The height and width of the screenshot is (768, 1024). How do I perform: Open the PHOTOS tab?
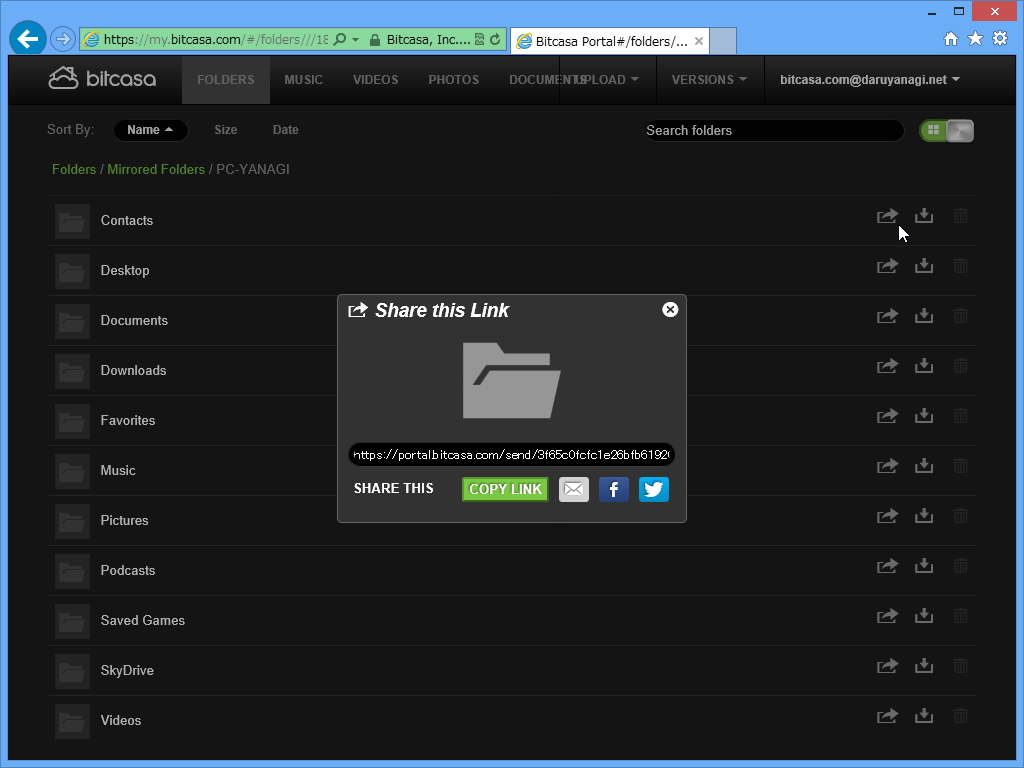pyautogui.click(x=453, y=80)
